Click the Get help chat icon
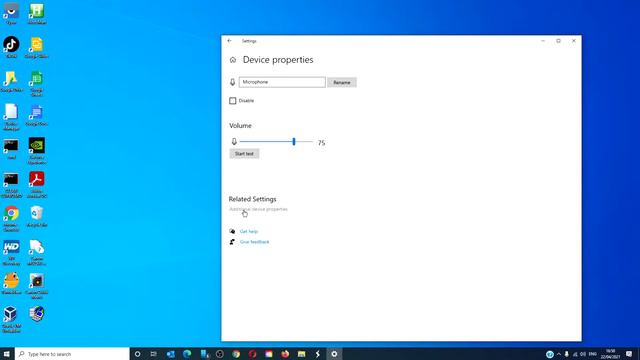This screenshot has width=640, height=360. (x=232, y=231)
